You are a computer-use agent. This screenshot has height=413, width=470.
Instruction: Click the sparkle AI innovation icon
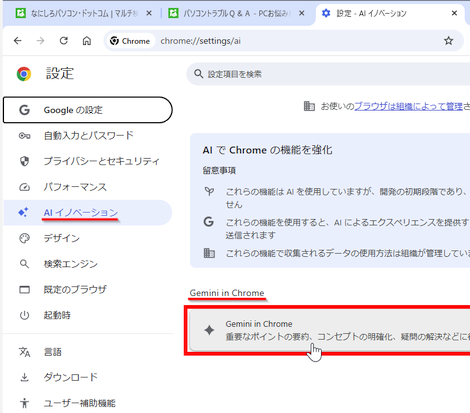coord(23,212)
